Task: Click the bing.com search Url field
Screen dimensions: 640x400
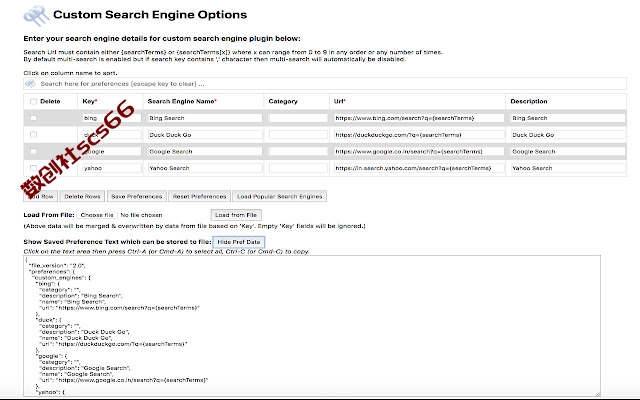Action: (x=419, y=118)
